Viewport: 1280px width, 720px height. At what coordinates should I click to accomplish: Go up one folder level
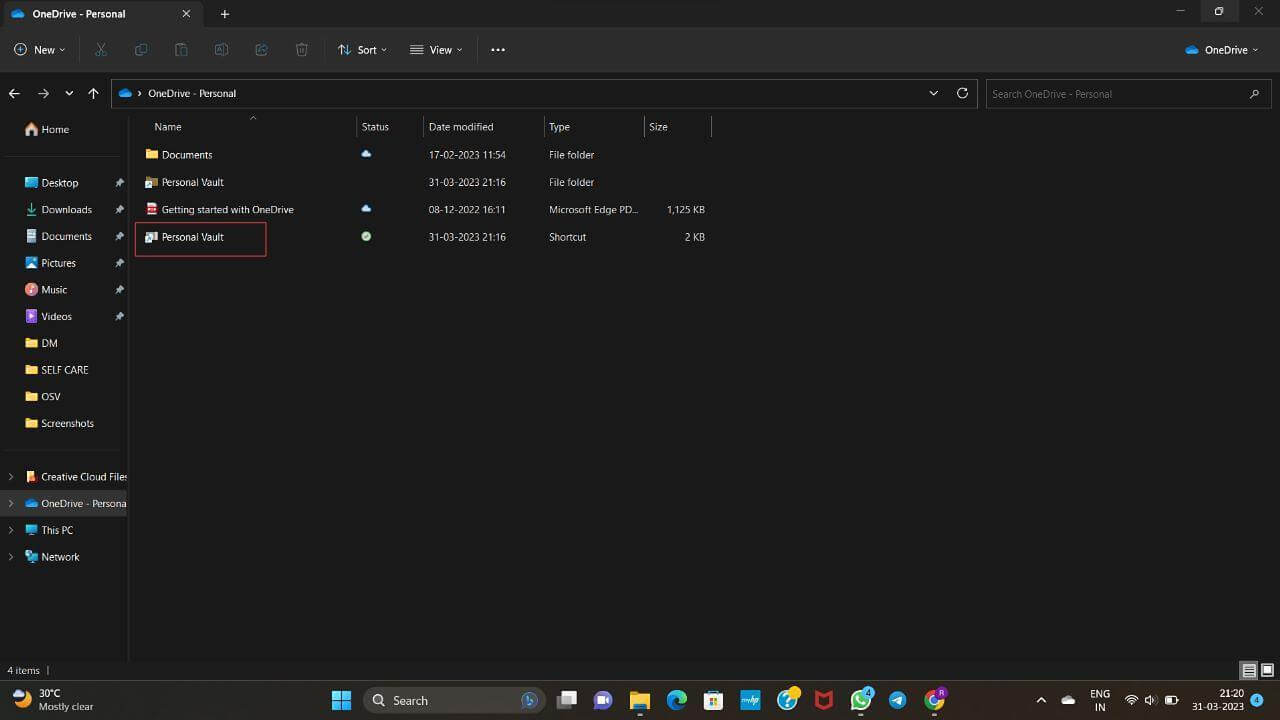[x=93, y=93]
